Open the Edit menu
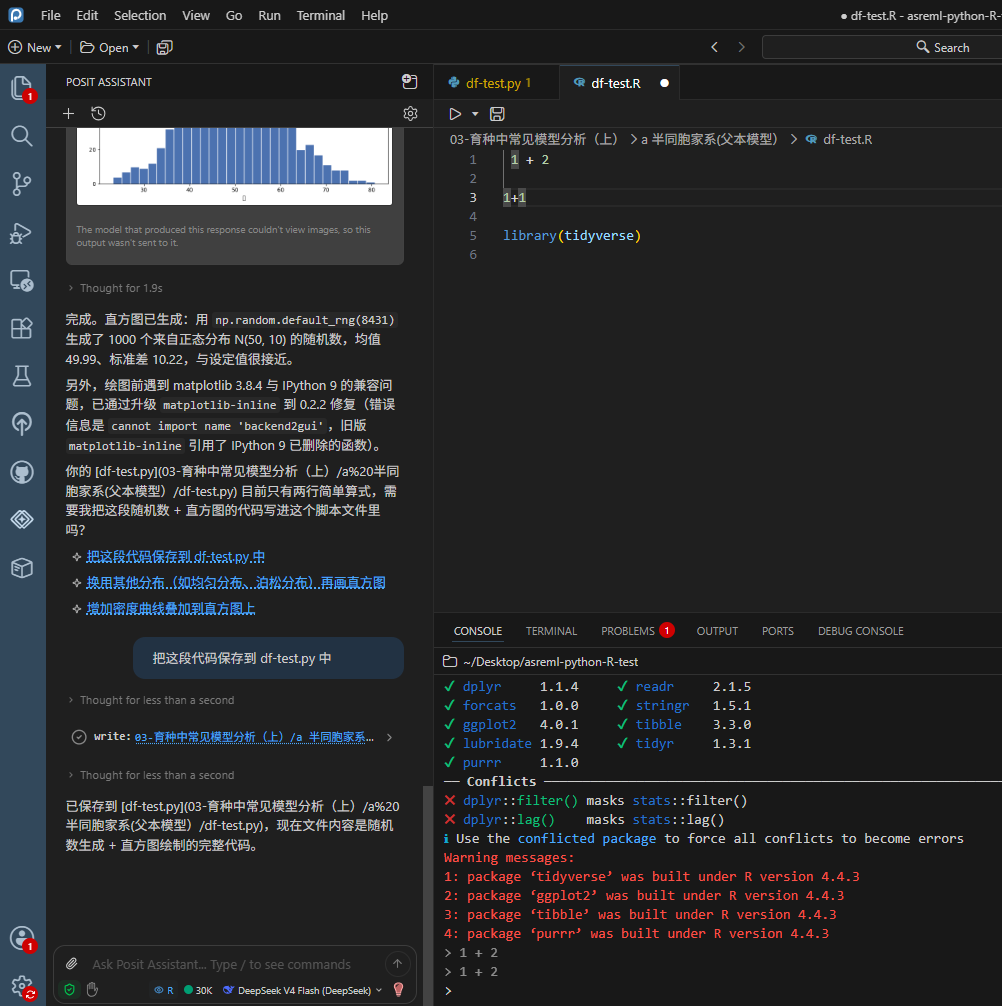 tap(87, 15)
